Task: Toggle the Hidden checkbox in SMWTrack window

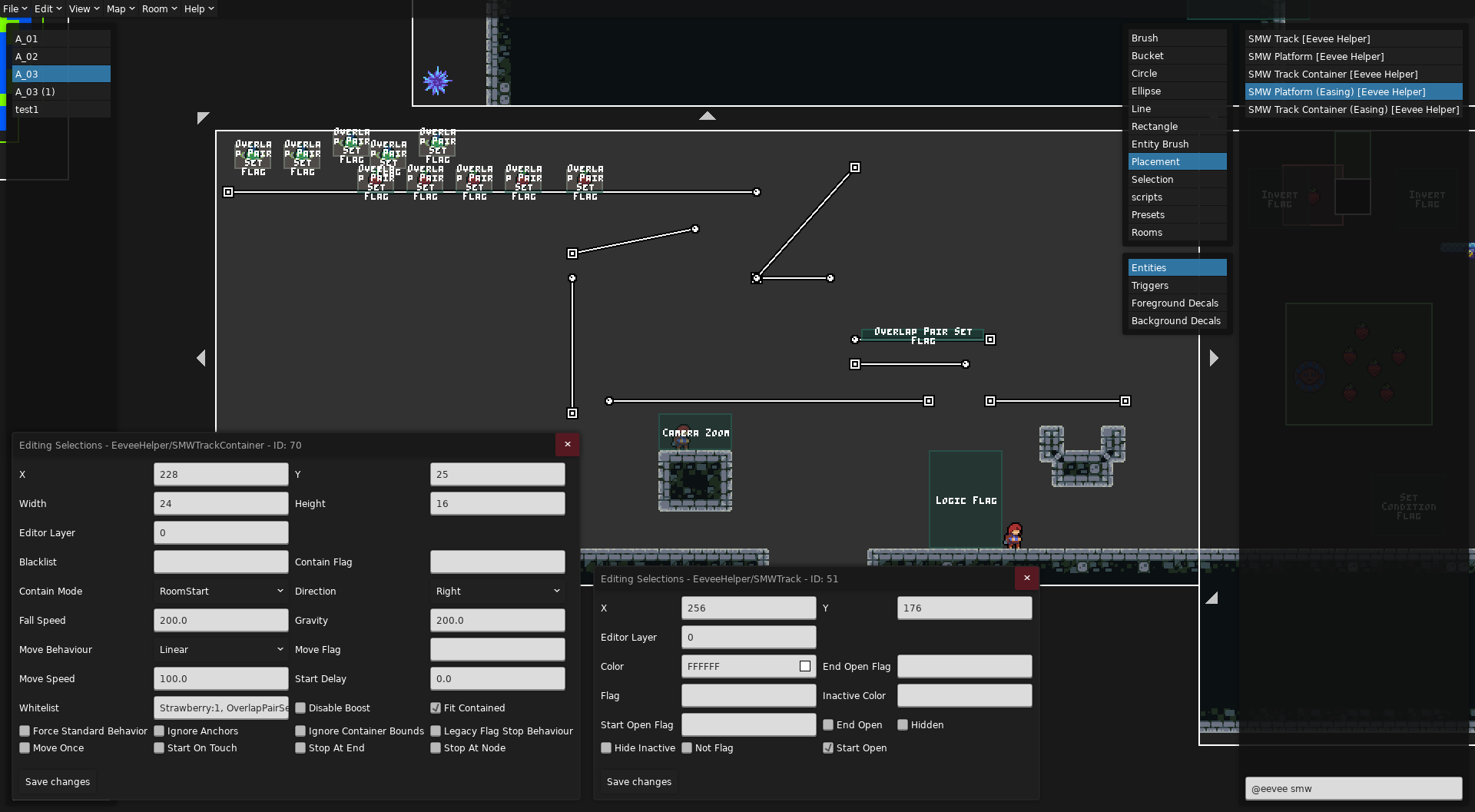Action: pos(903,725)
